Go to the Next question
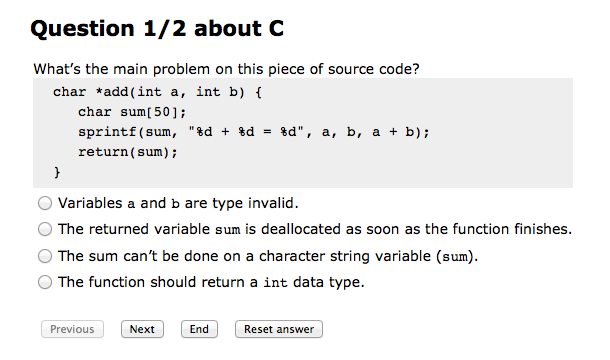Viewport: 610px width, 360px height. pyautogui.click(x=142, y=329)
